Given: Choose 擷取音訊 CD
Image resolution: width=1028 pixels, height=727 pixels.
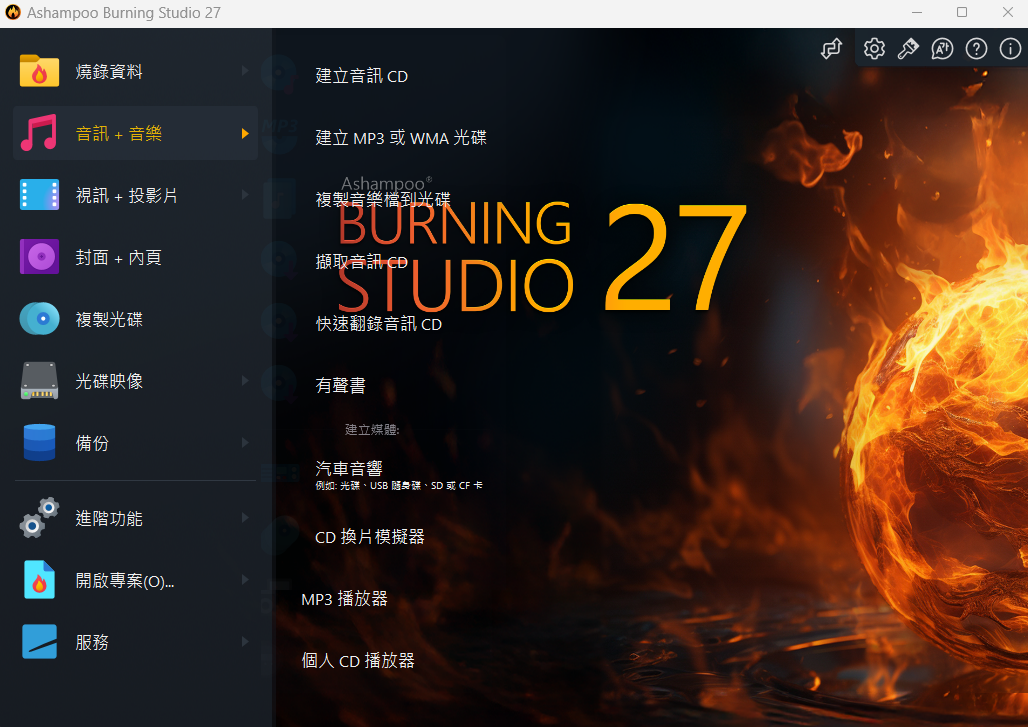Looking at the screenshot, I should click(x=361, y=262).
